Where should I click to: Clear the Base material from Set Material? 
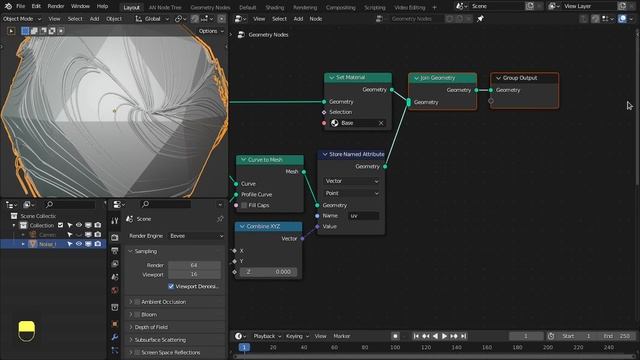coord(381,123)
